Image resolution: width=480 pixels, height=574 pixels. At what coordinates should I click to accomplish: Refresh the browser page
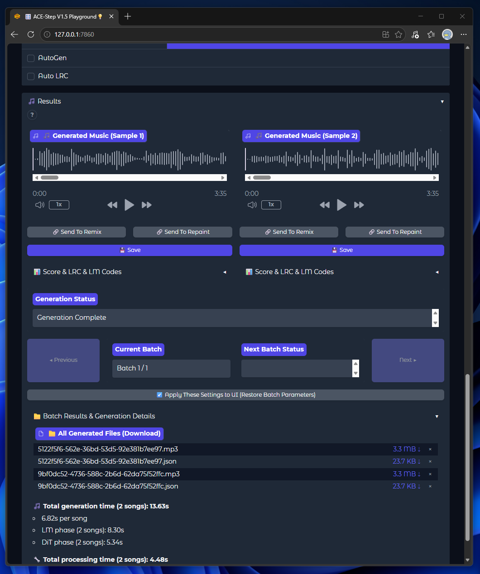31,34
